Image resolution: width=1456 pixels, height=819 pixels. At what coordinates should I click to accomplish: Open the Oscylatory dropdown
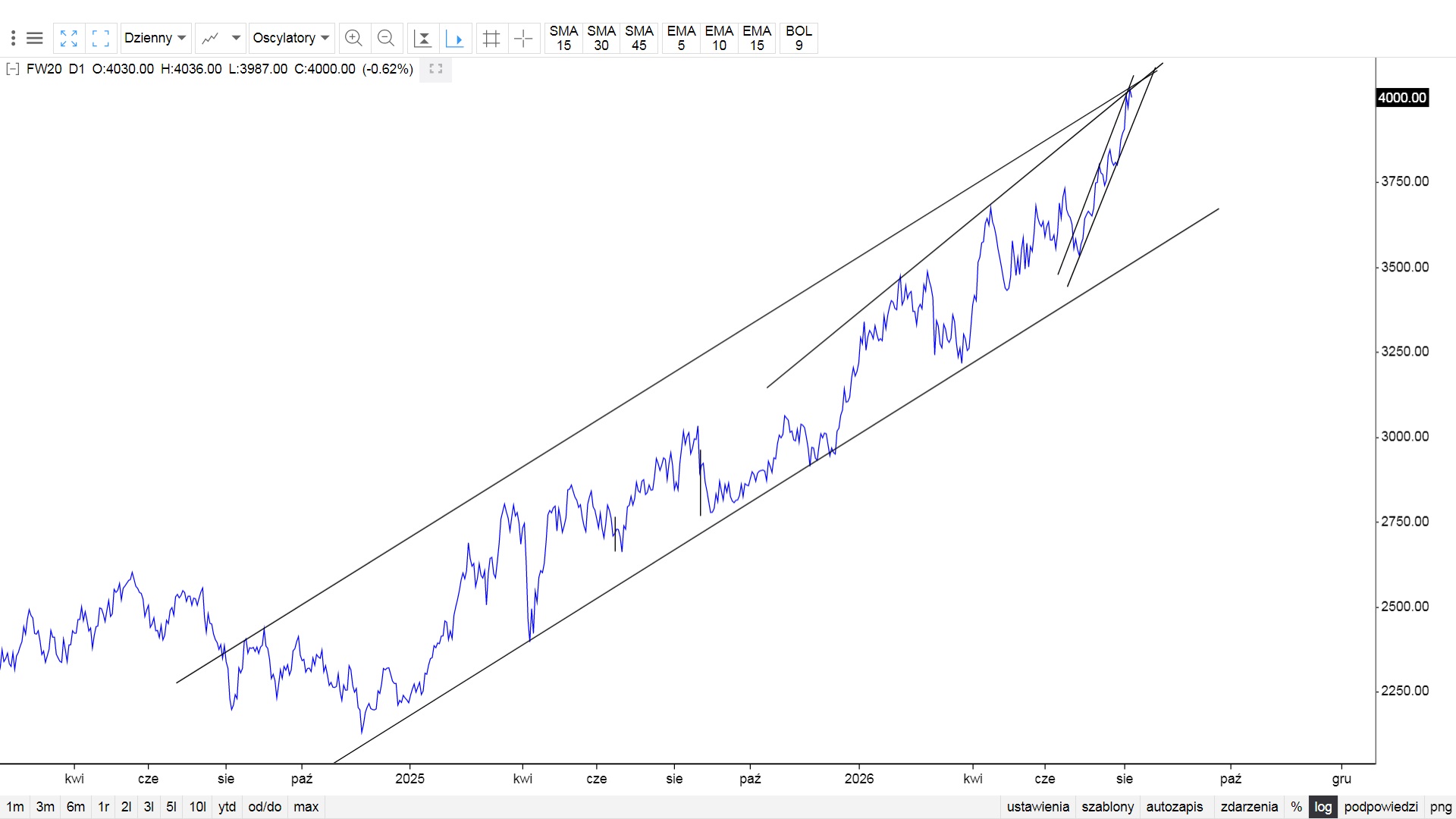click(x=291, y=38)
